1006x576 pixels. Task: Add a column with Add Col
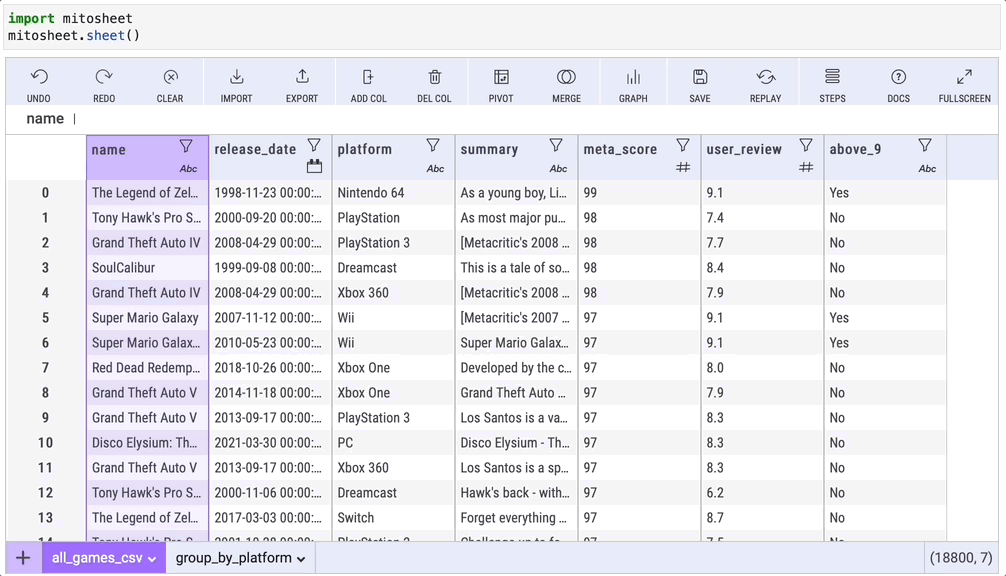pyautogui.click(x=368, y=78)
